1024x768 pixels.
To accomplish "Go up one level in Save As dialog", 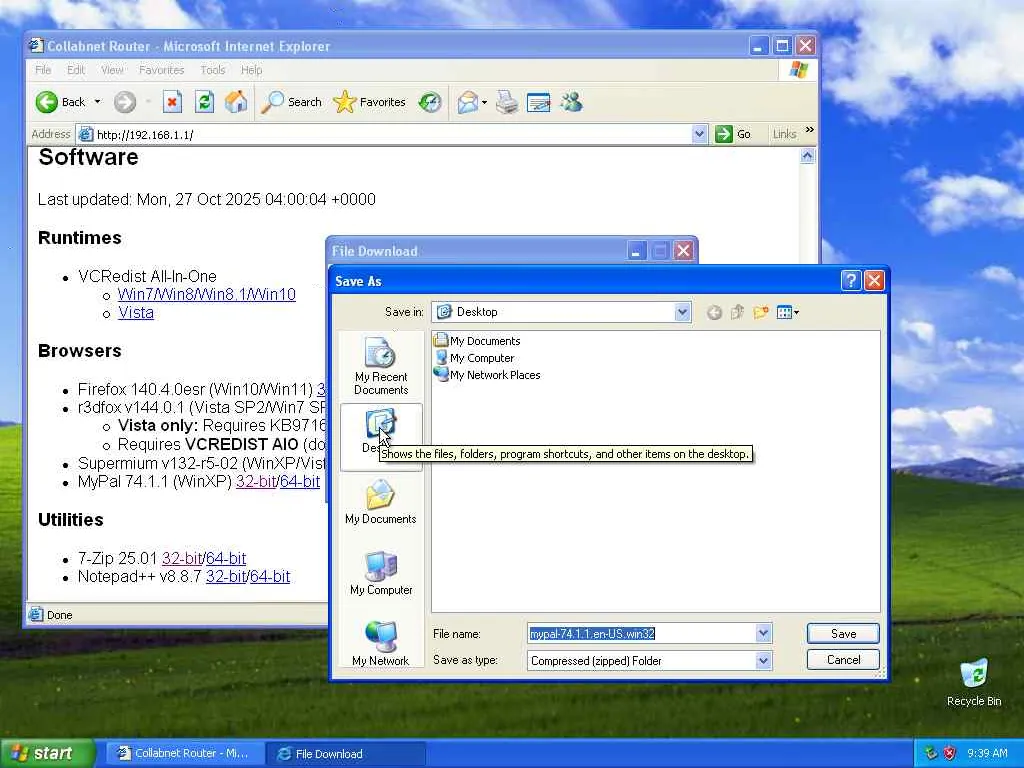I will coord(737,313).
